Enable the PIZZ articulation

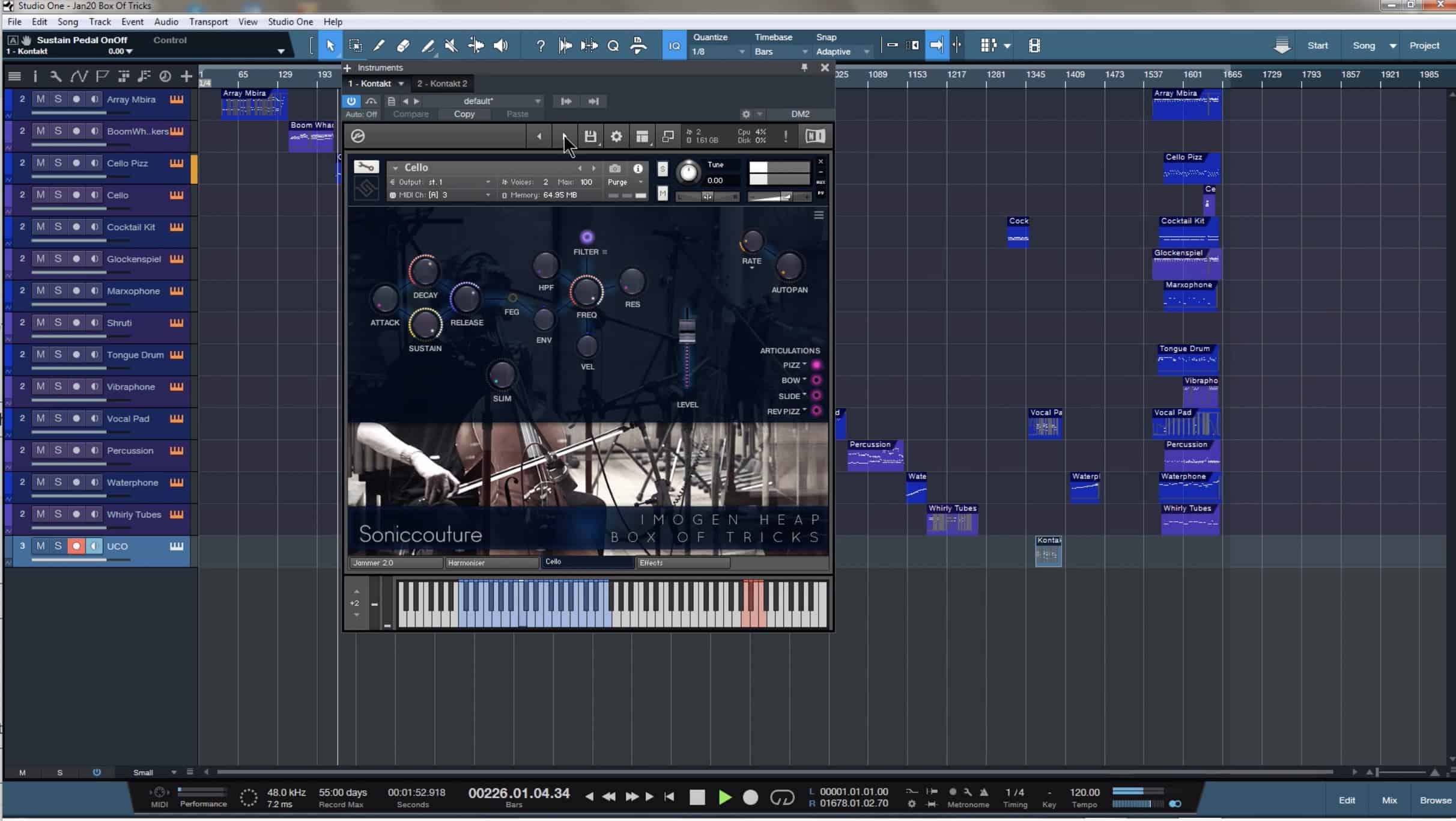816,365
